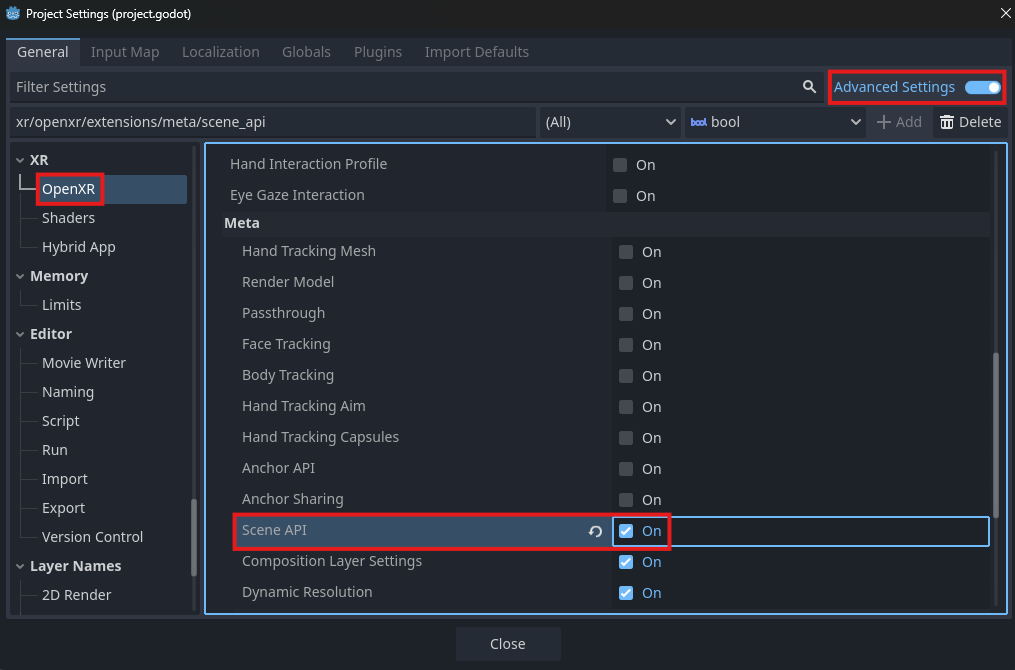Select Run under Editor
Screen dimensions: 1015x670
click(55, 451)
